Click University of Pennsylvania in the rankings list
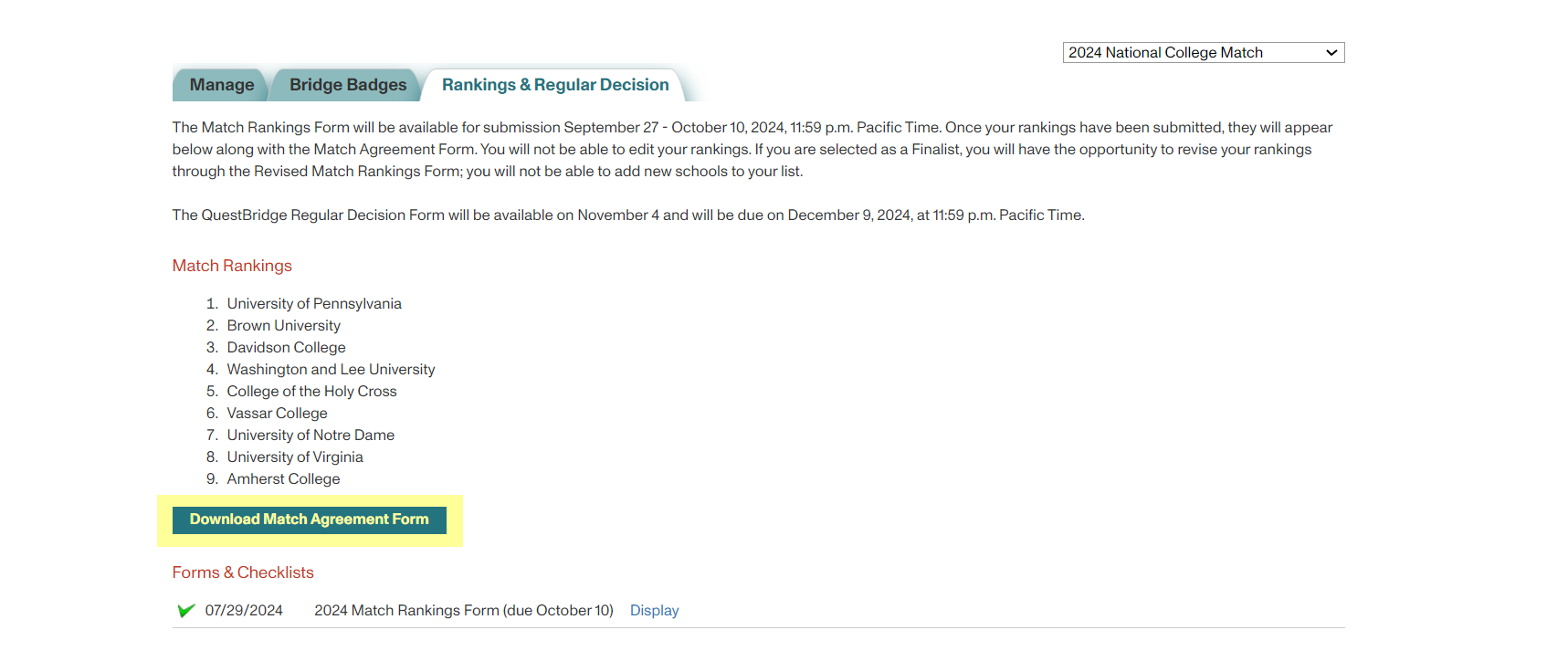 pyautogui.click(x=314, y=303)
